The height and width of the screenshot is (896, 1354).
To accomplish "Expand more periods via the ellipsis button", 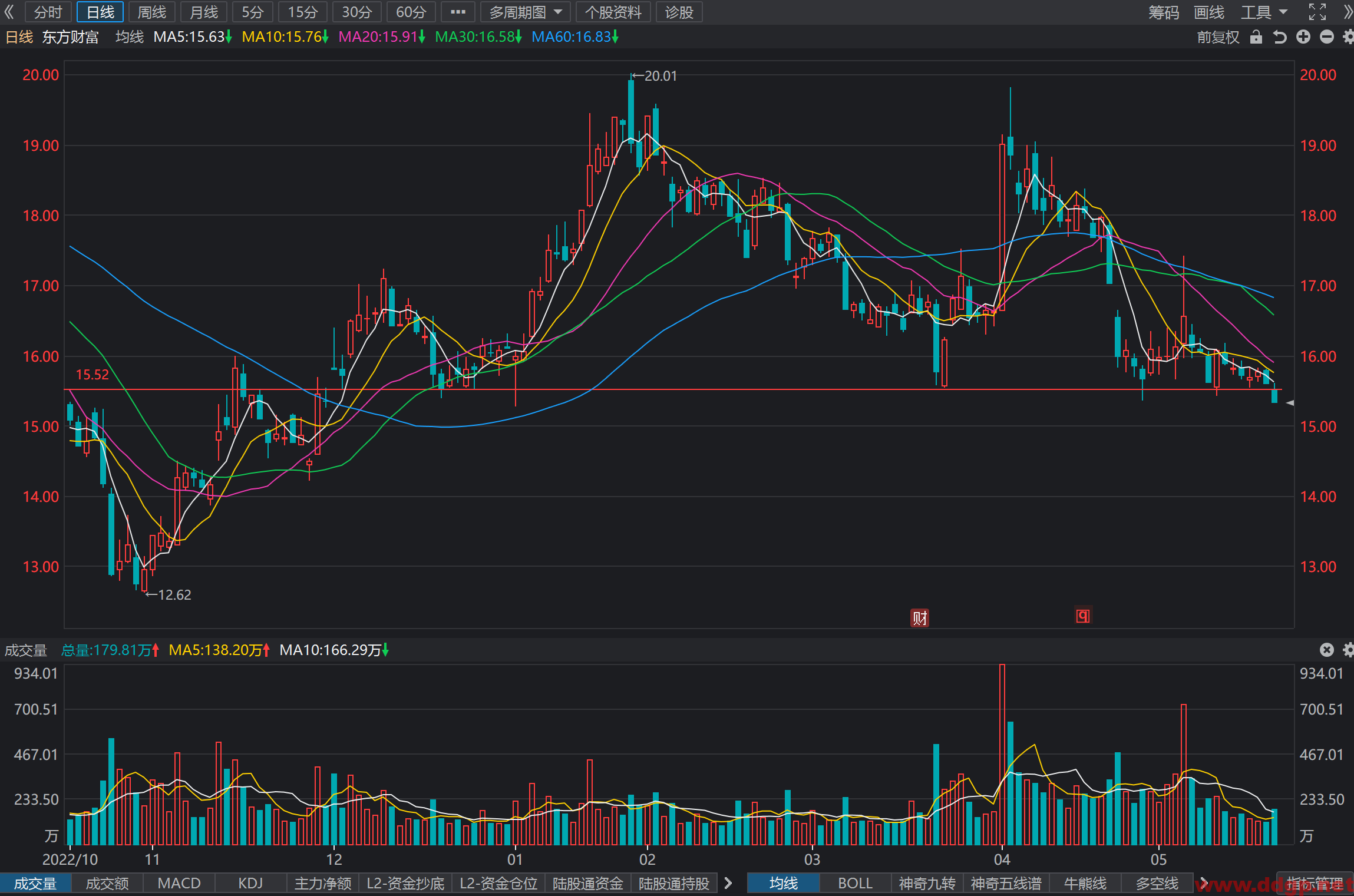I will click(x=458, y=12).
